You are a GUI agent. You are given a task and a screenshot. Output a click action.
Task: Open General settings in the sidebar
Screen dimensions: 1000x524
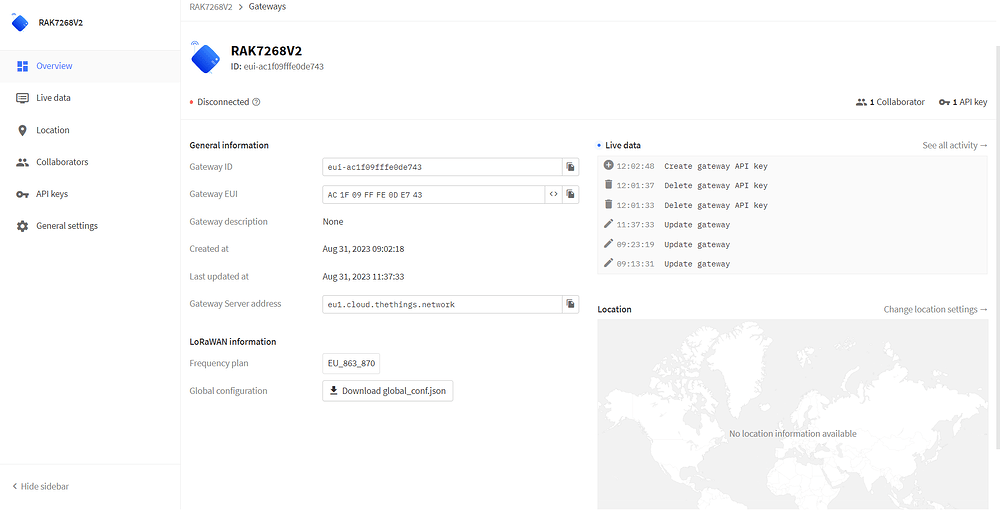pos(90,226)
